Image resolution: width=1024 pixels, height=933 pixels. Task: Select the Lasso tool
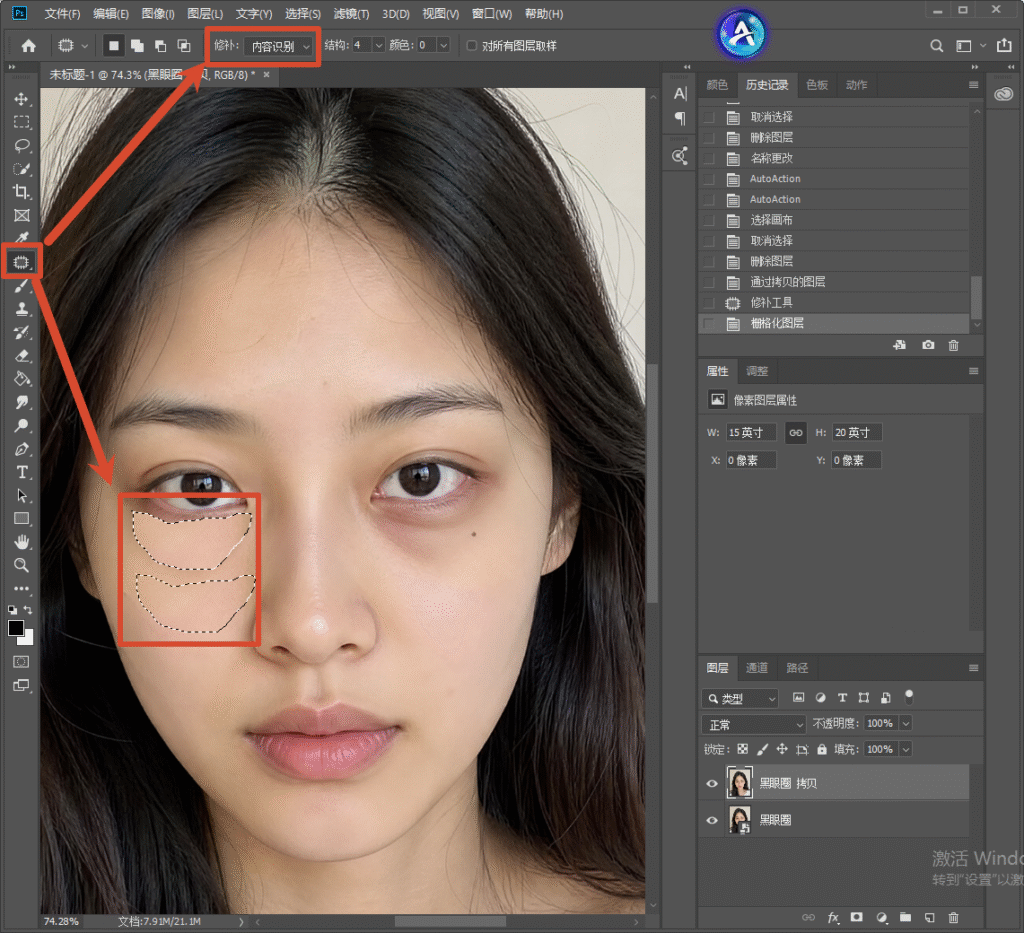click(22, 145)
